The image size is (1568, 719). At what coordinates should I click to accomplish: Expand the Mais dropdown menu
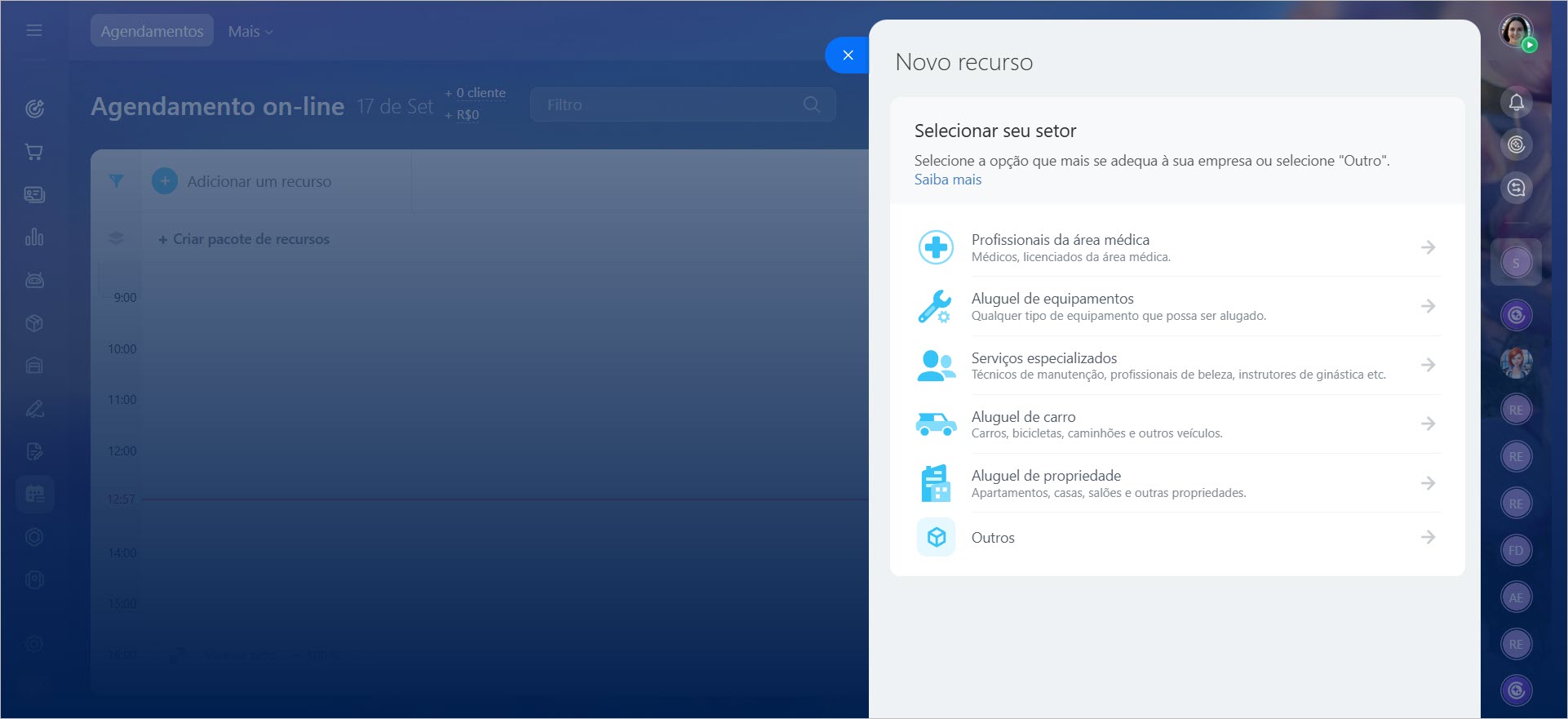click(x=250, y=31)
